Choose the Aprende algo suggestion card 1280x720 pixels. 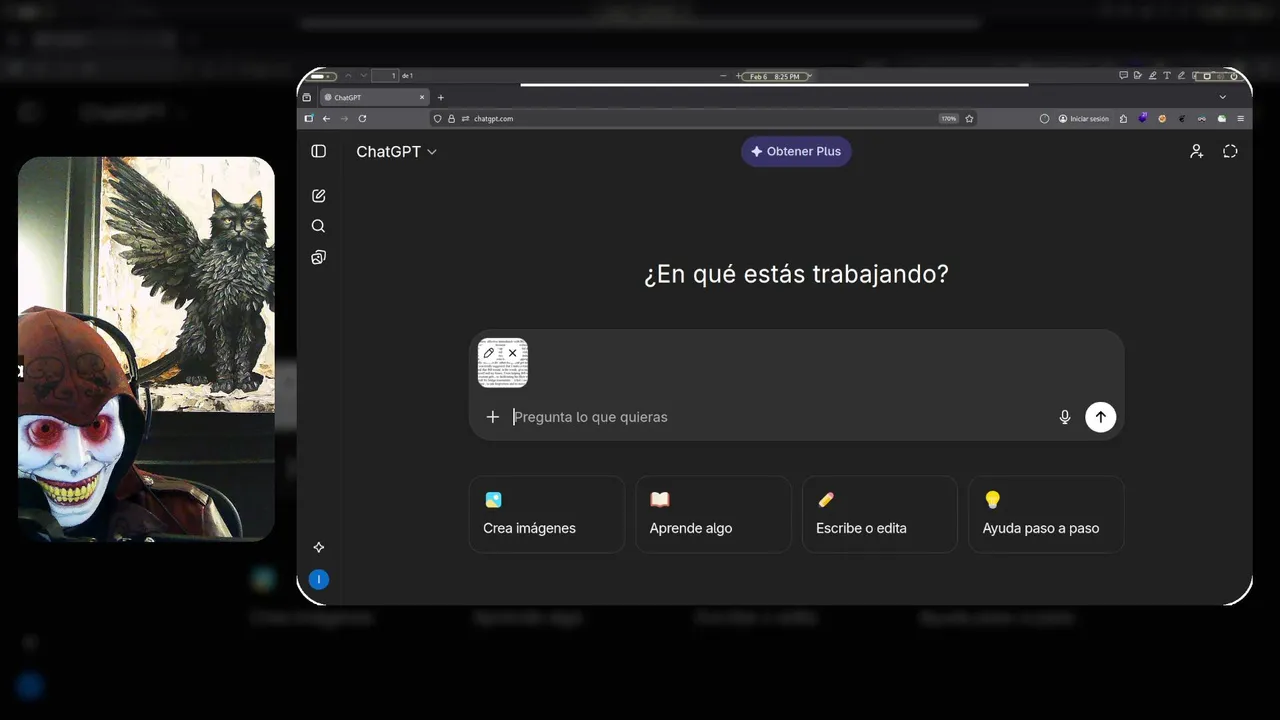[x=713, y=514]
